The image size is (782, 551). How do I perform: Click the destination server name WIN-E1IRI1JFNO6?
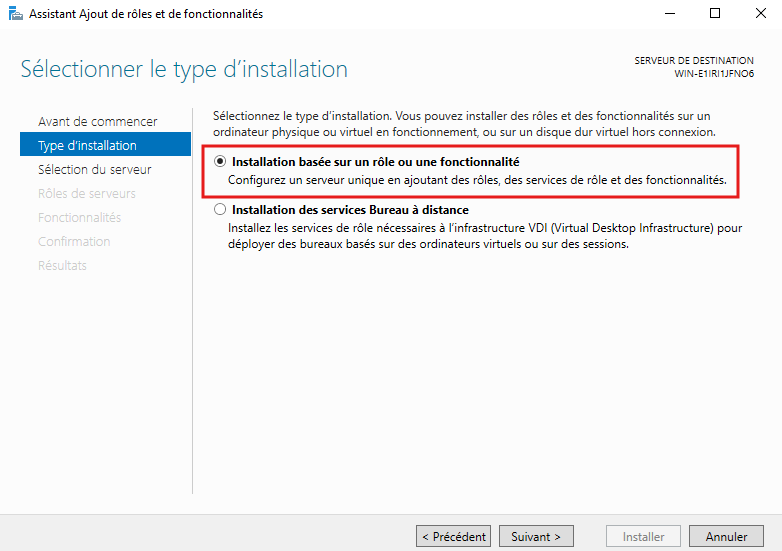coord(714,74)
